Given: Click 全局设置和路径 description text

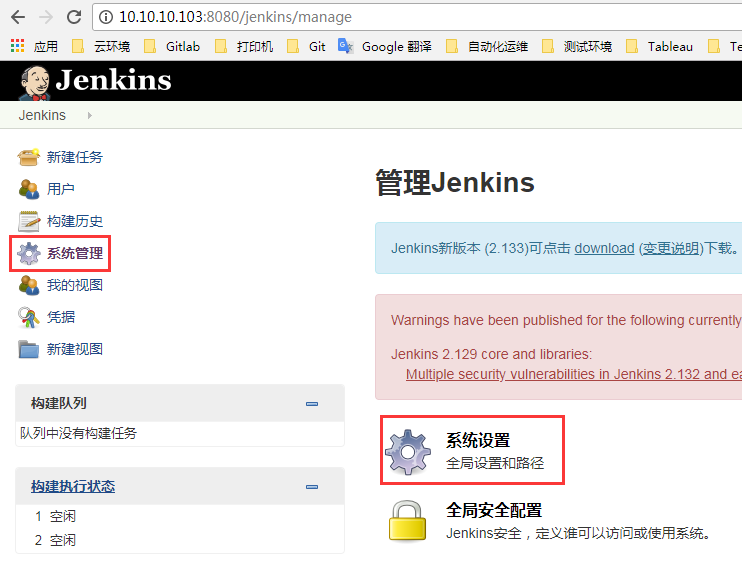Looking at the screenshot, I should coord(495,463).
